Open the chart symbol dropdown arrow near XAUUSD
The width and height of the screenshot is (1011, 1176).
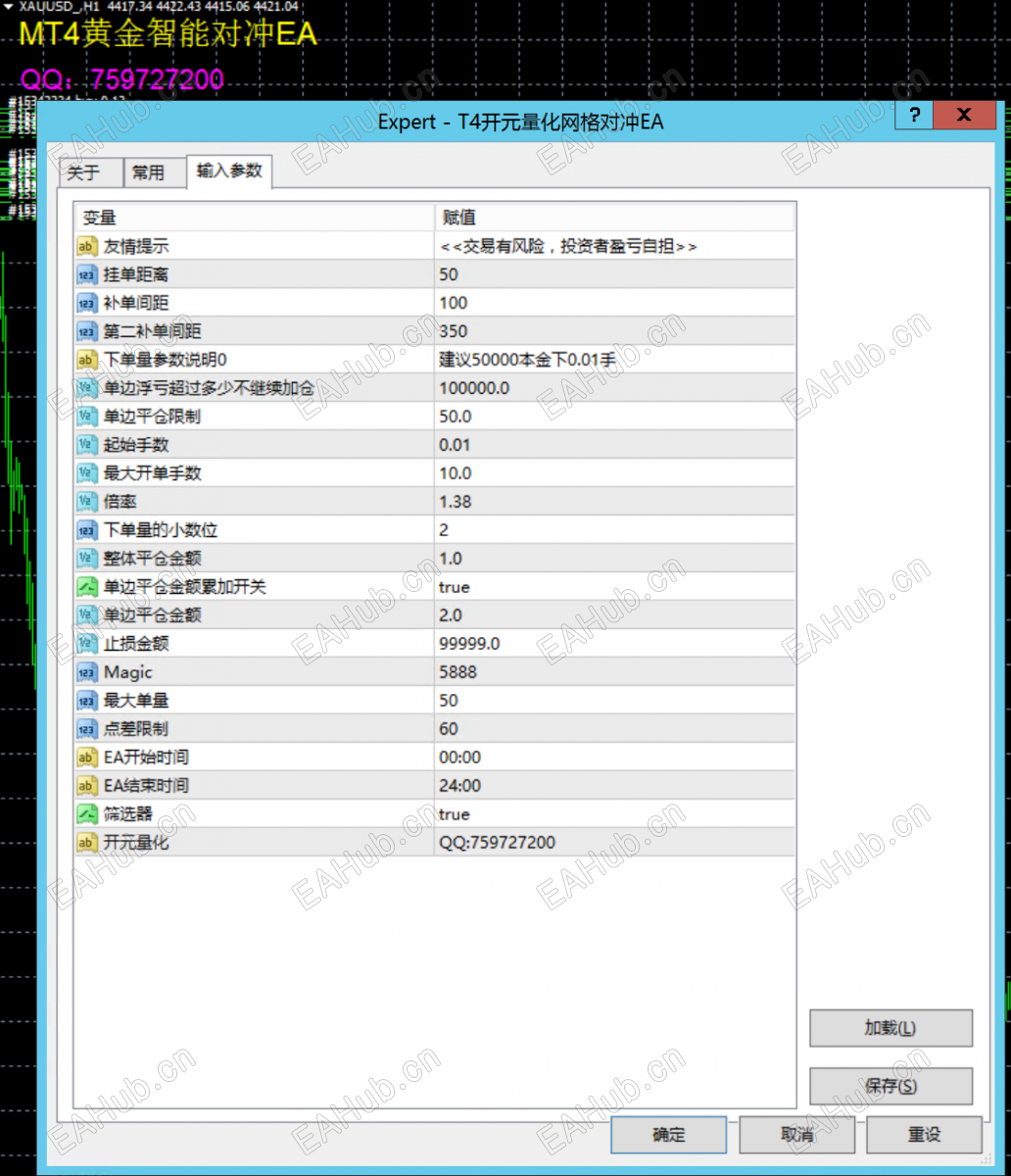(10, 6)
